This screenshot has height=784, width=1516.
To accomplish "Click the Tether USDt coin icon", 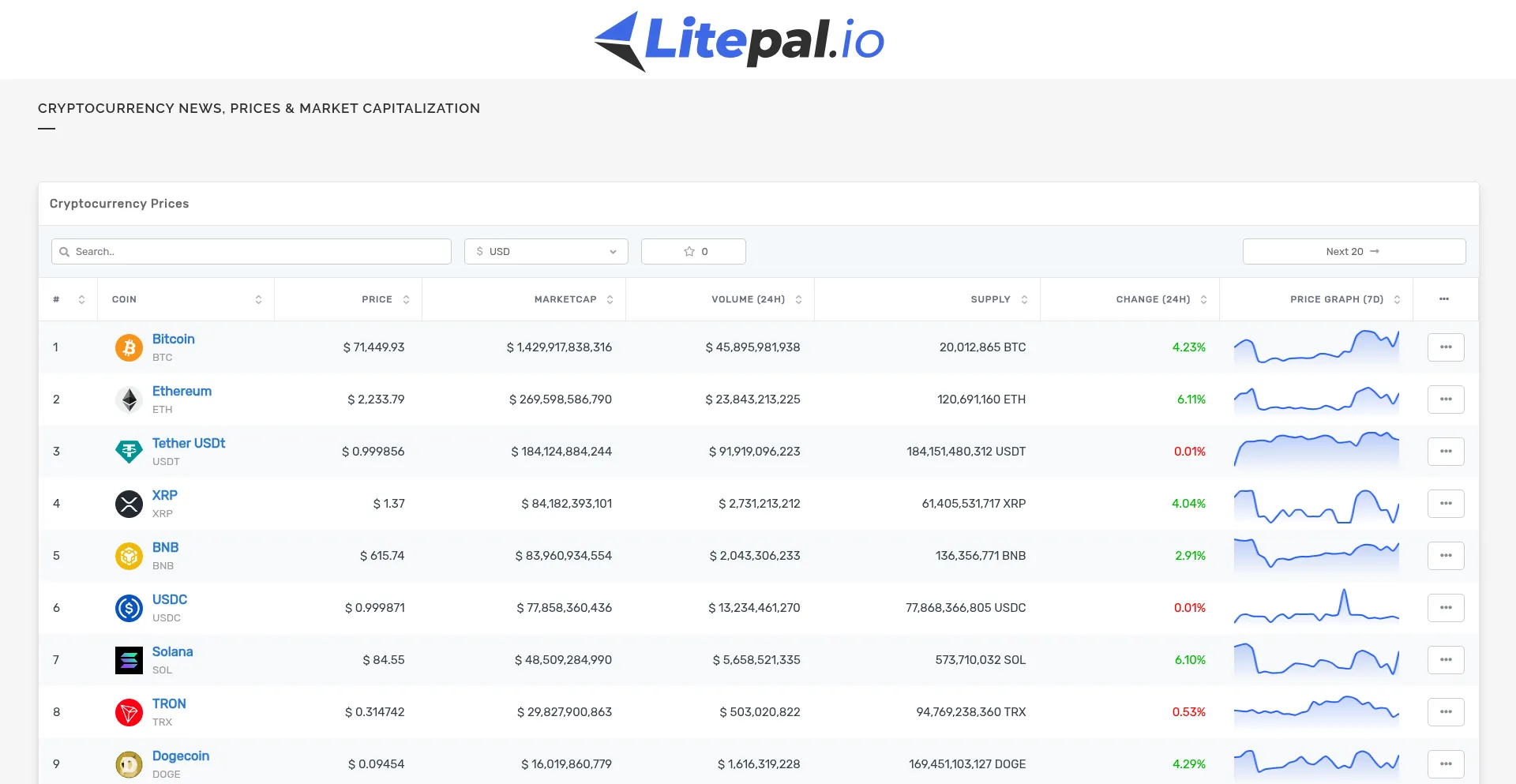I will pyautogui.click(x=129, y=452).
